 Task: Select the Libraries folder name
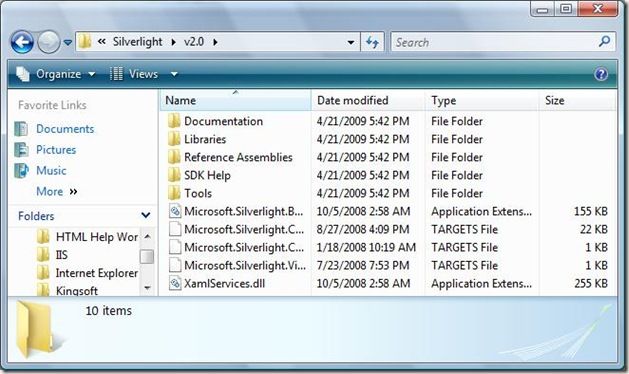coord(205,139)
